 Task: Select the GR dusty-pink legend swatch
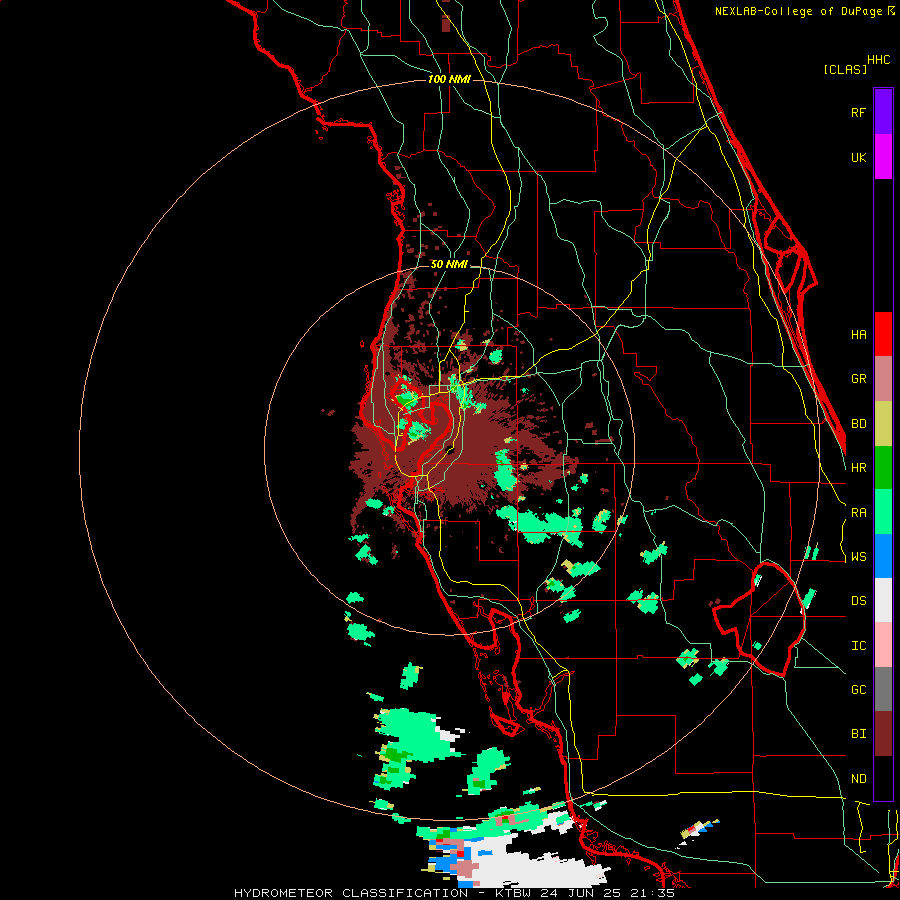pyautogui.click(x=883, y=379)
